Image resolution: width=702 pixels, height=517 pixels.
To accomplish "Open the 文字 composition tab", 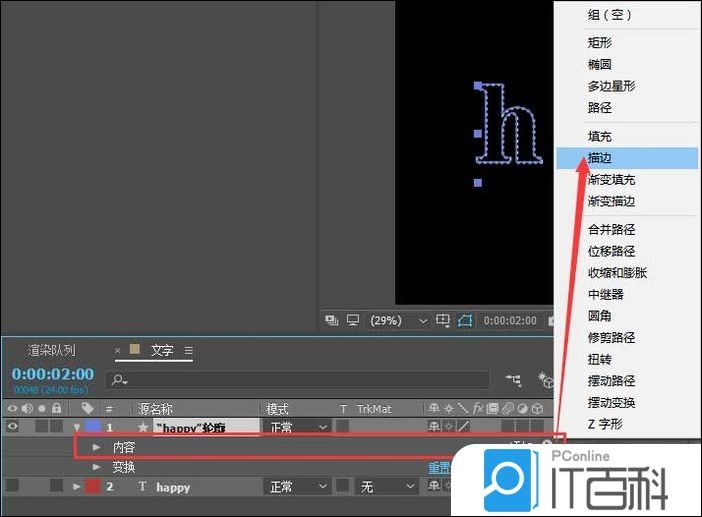I will tap(161, 351).
